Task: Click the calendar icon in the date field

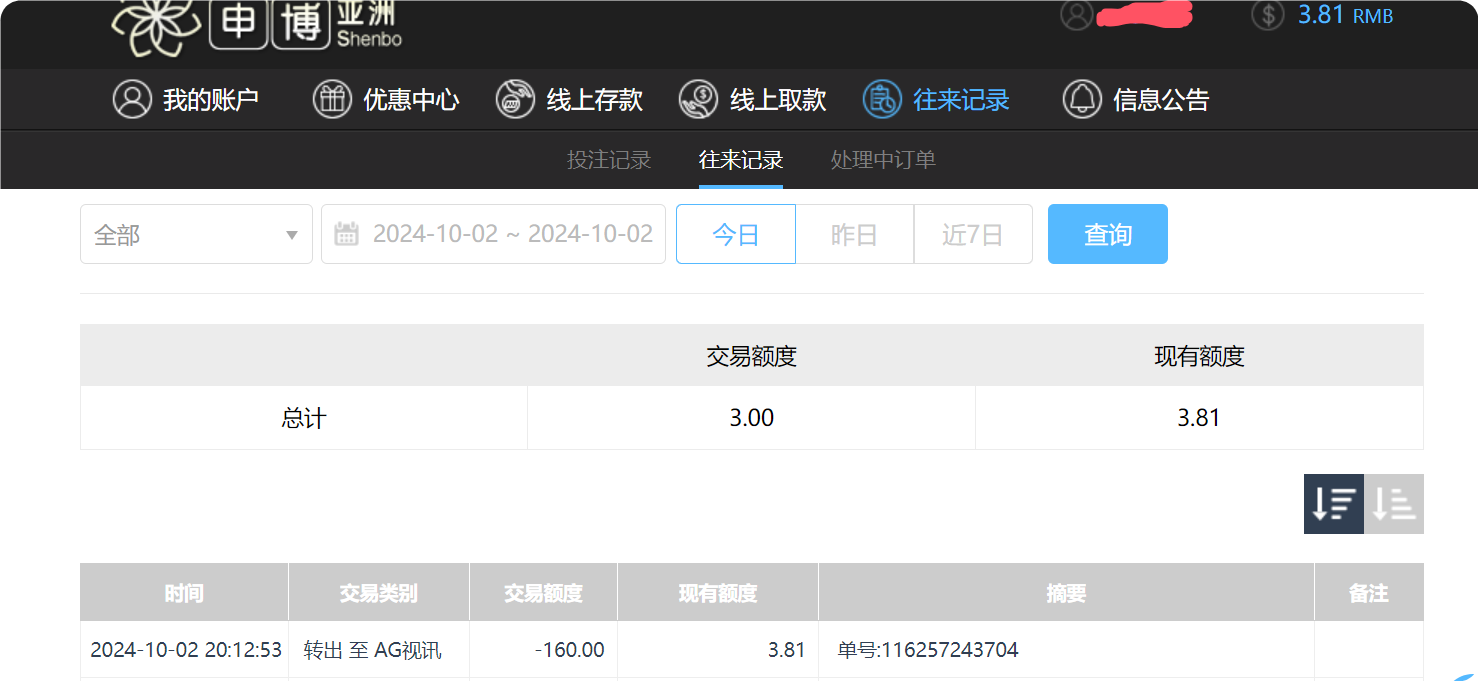Action: click(x=346, y=233)
